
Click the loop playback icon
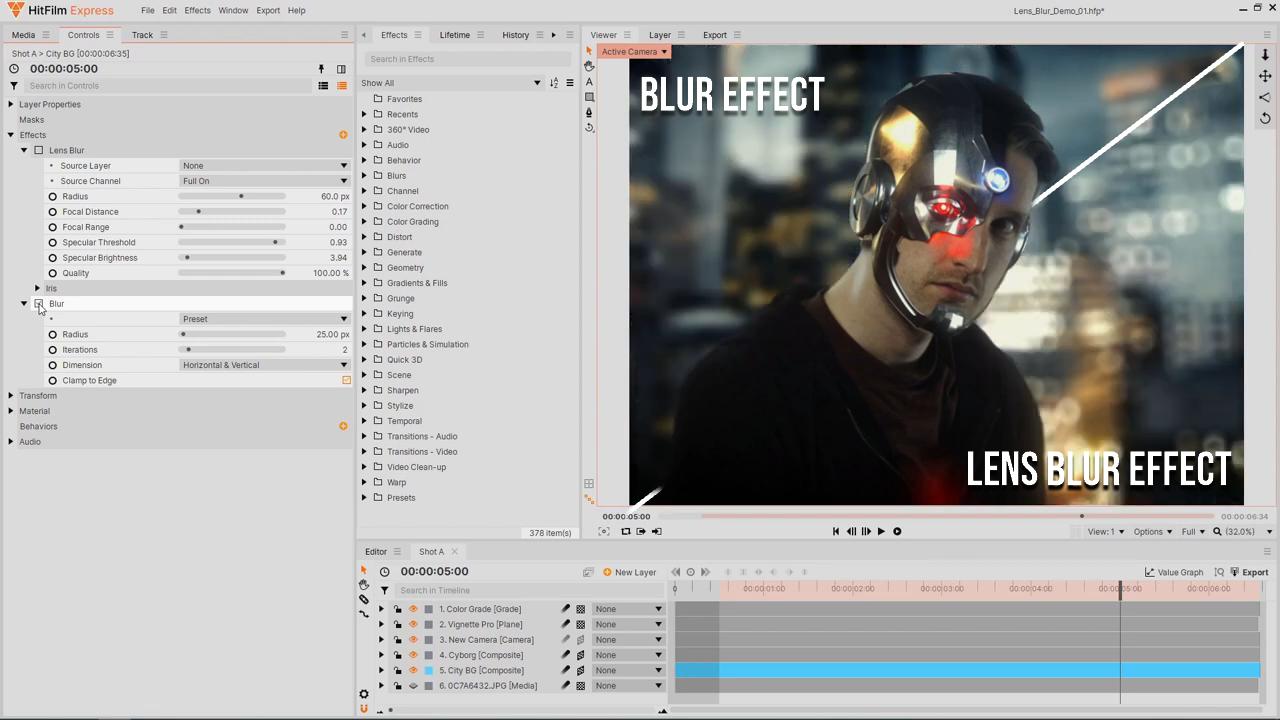click(x=626, y=532)
